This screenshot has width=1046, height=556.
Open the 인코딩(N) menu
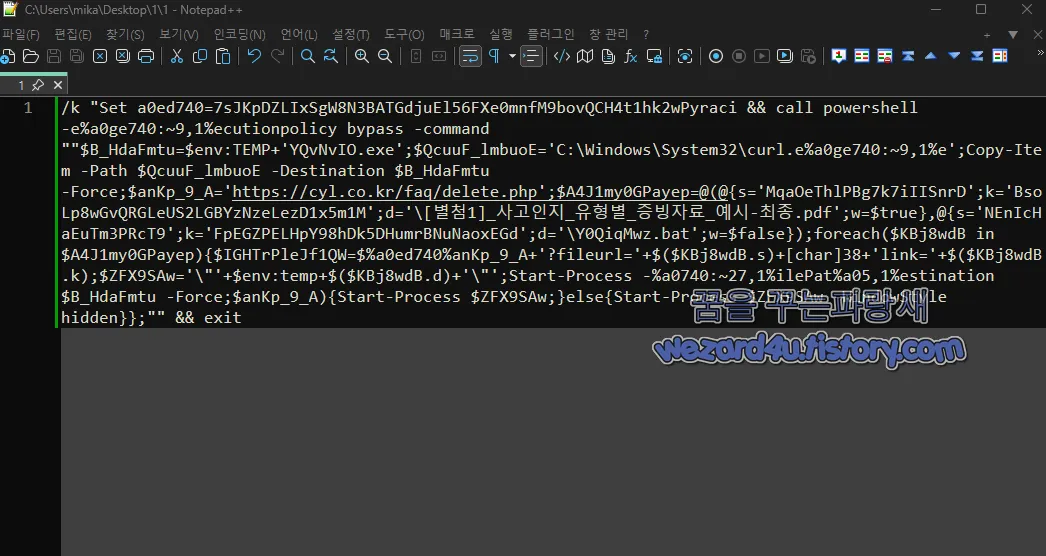click(x=239, y=35)
